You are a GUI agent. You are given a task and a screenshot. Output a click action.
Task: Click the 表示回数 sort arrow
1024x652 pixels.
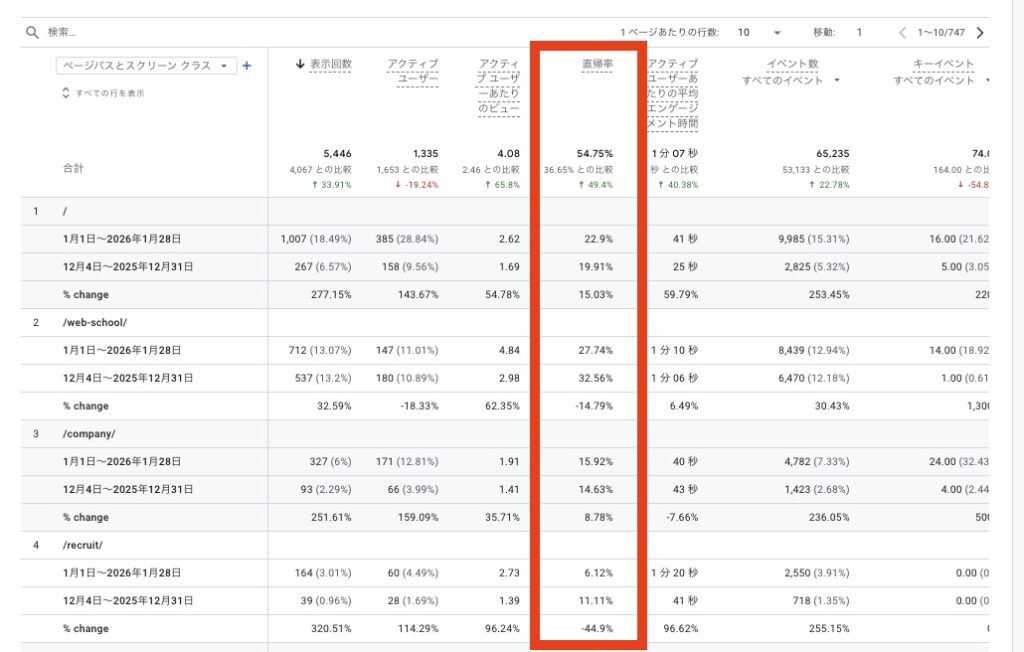tap(300, 65)
